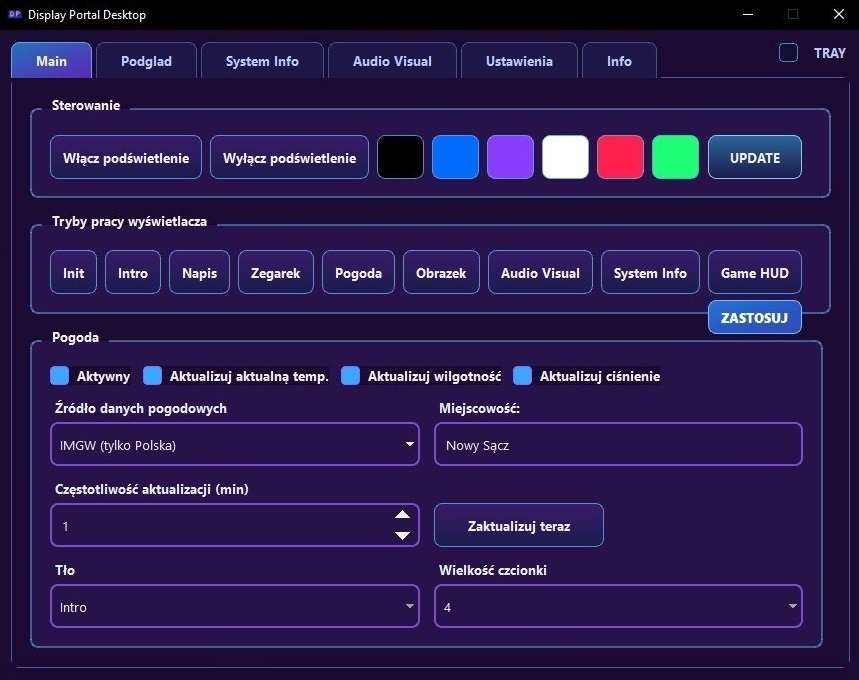Choose the Game HUD display mode
Image resolution: width=859 pixels, height=680 pixels.
755,272
